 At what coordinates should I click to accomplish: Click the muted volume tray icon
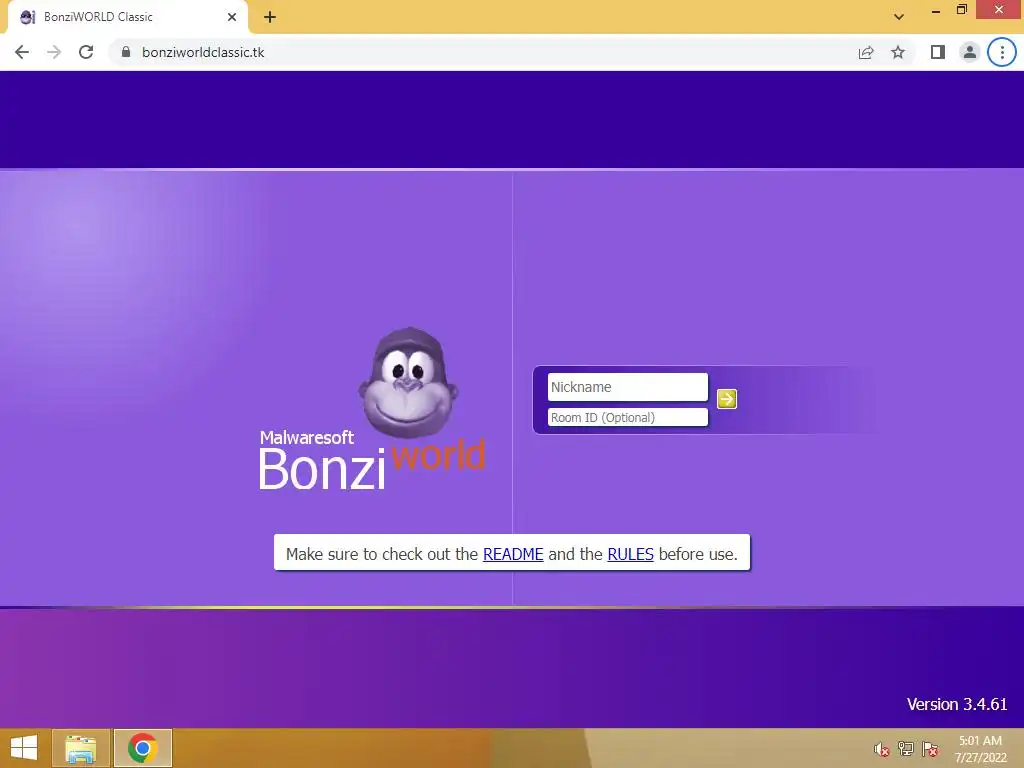coord(882,749)
